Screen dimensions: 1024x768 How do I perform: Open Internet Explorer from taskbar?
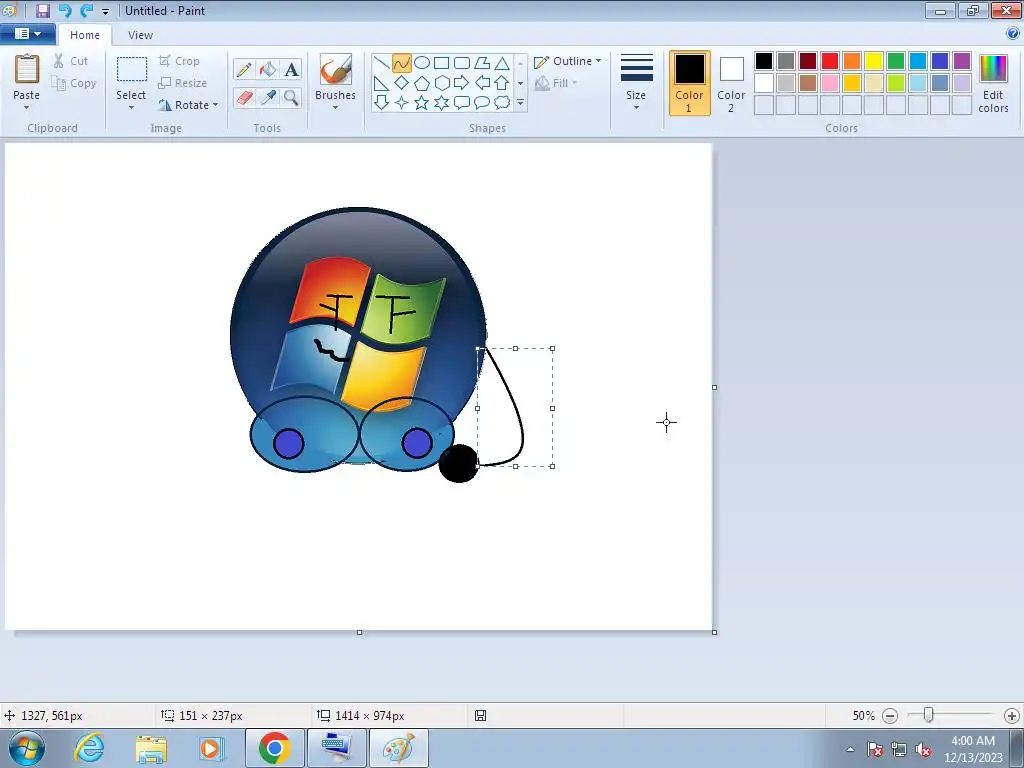pos(89,748)
